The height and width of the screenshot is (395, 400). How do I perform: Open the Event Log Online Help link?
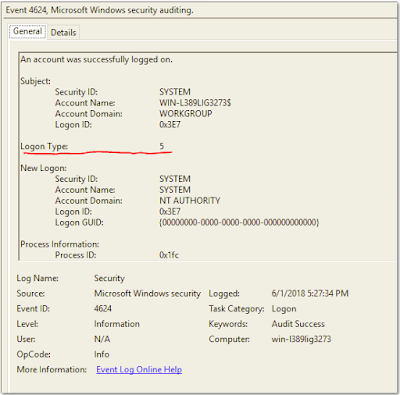tap(139, 369)
